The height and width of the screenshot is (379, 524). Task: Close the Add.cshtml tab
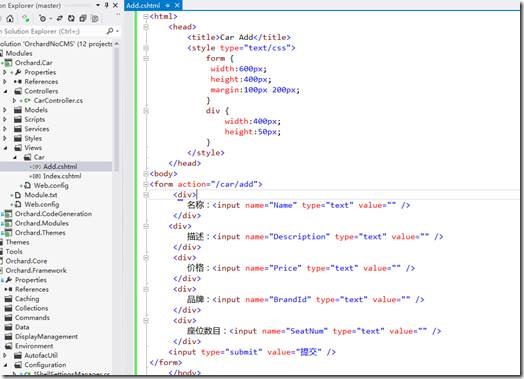[x=177, y=5]
